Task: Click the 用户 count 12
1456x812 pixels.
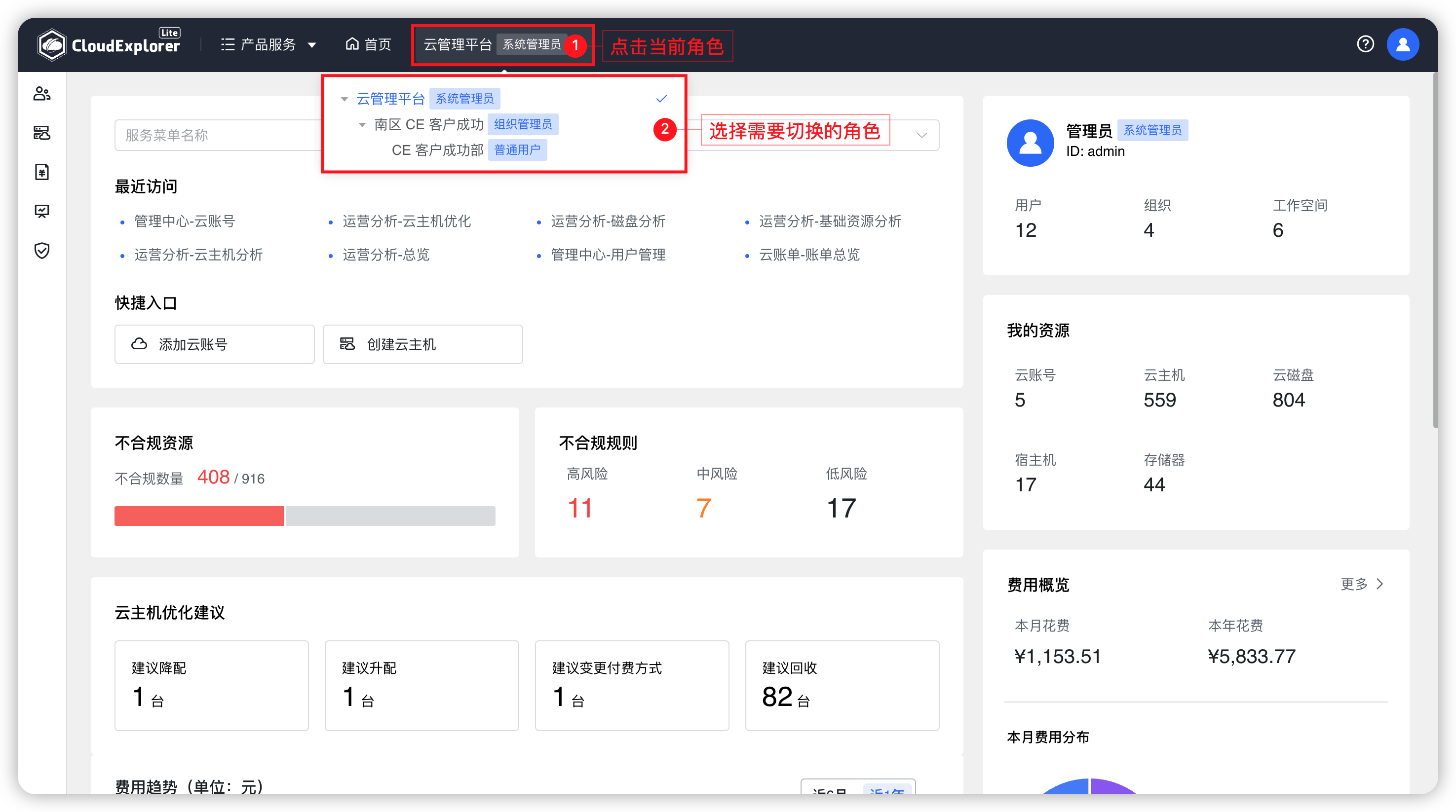Action: [x=1025, y=230]
